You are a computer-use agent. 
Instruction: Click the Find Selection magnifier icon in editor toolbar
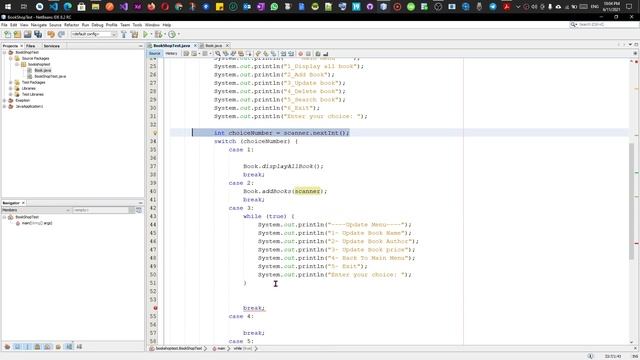pos(218,53)
